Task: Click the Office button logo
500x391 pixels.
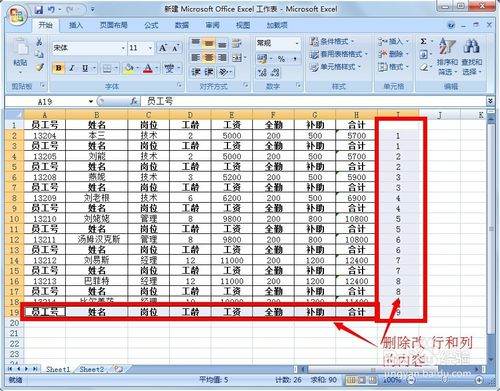Action: [17, 15]
